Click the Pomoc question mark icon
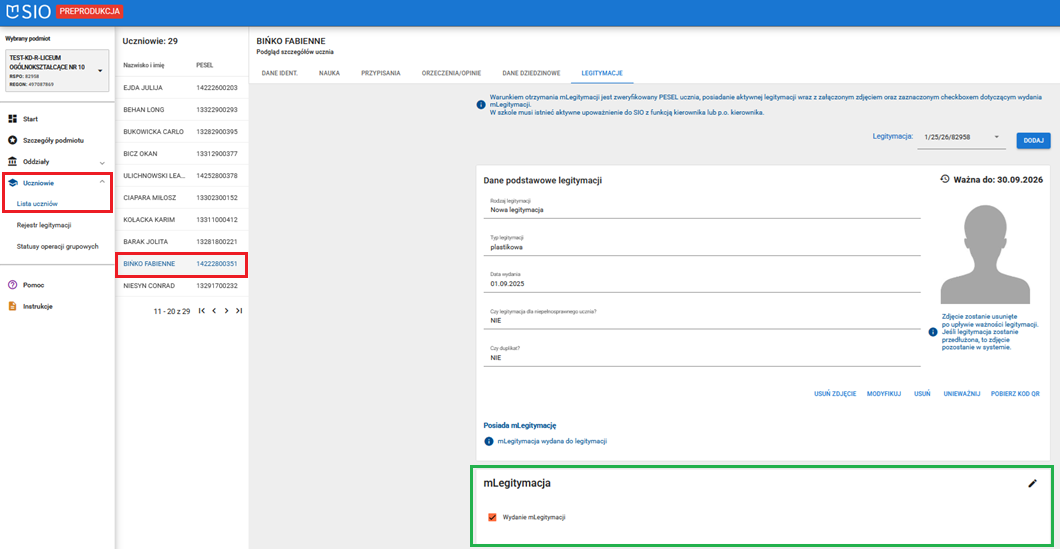The width and height of the screenshot is (1060, 549). 13,285
